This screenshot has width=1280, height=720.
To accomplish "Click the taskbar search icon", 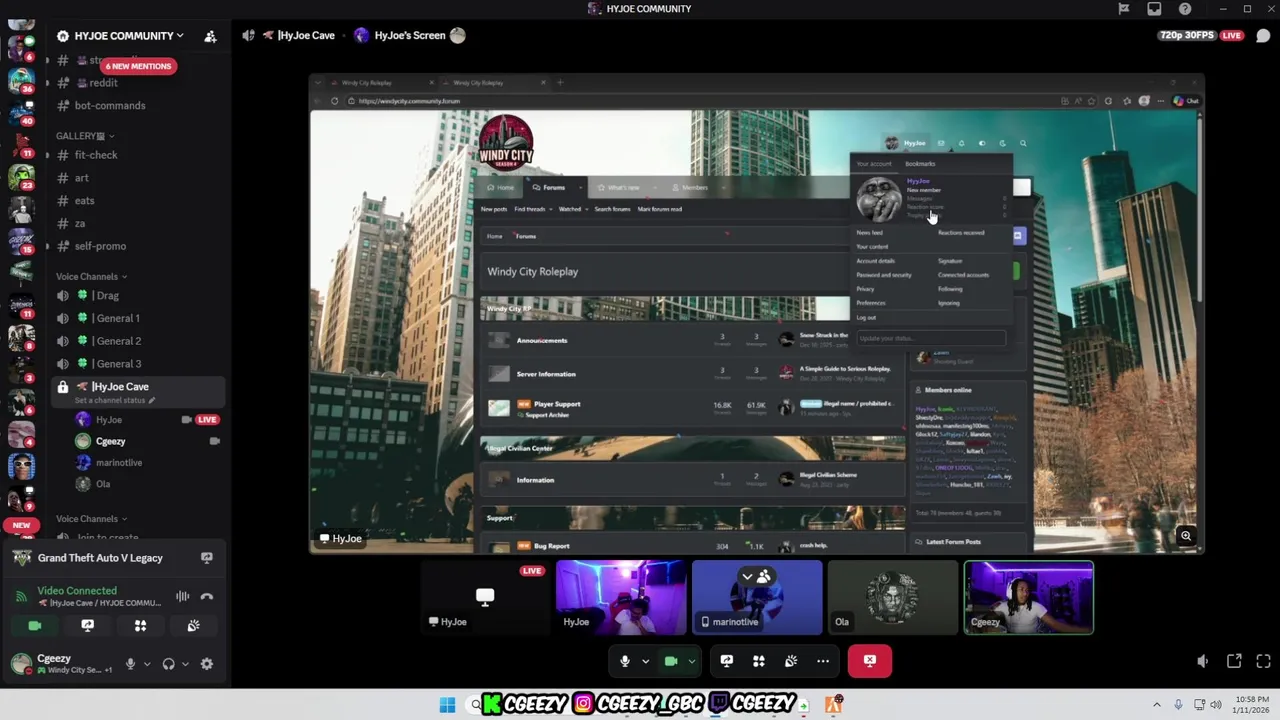I will [x=476, y=705].
